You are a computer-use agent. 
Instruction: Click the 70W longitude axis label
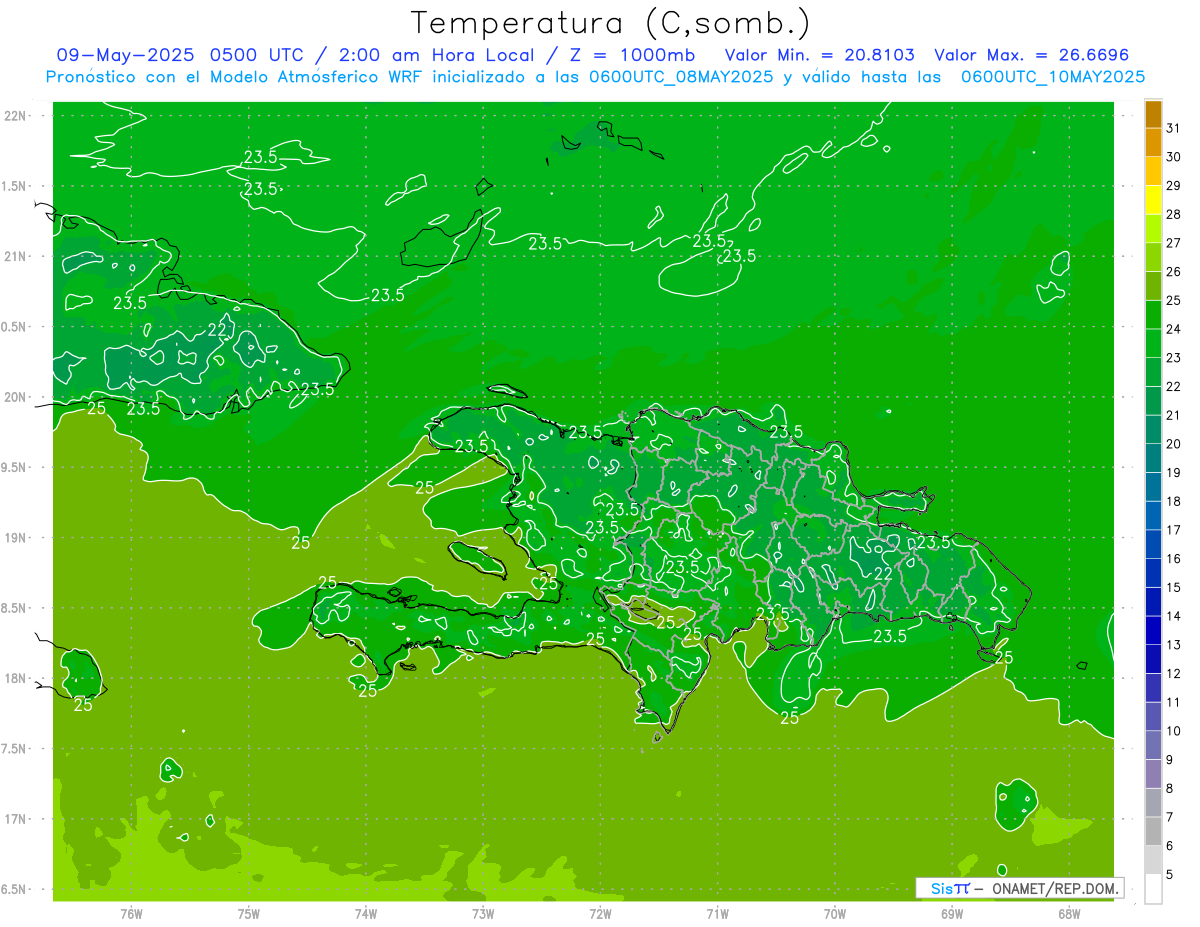point(835,913)
